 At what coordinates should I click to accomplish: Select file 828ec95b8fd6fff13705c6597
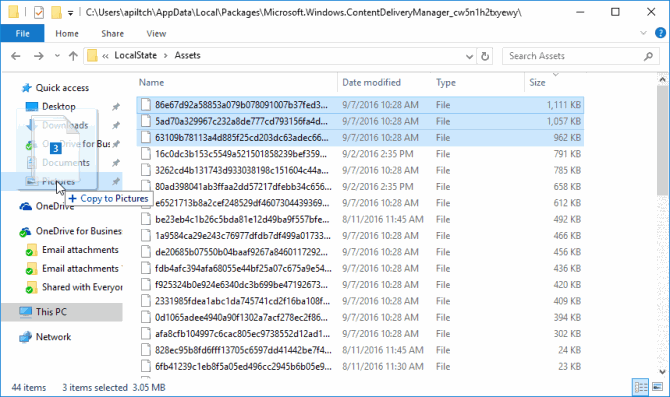[x=360, y=350]
